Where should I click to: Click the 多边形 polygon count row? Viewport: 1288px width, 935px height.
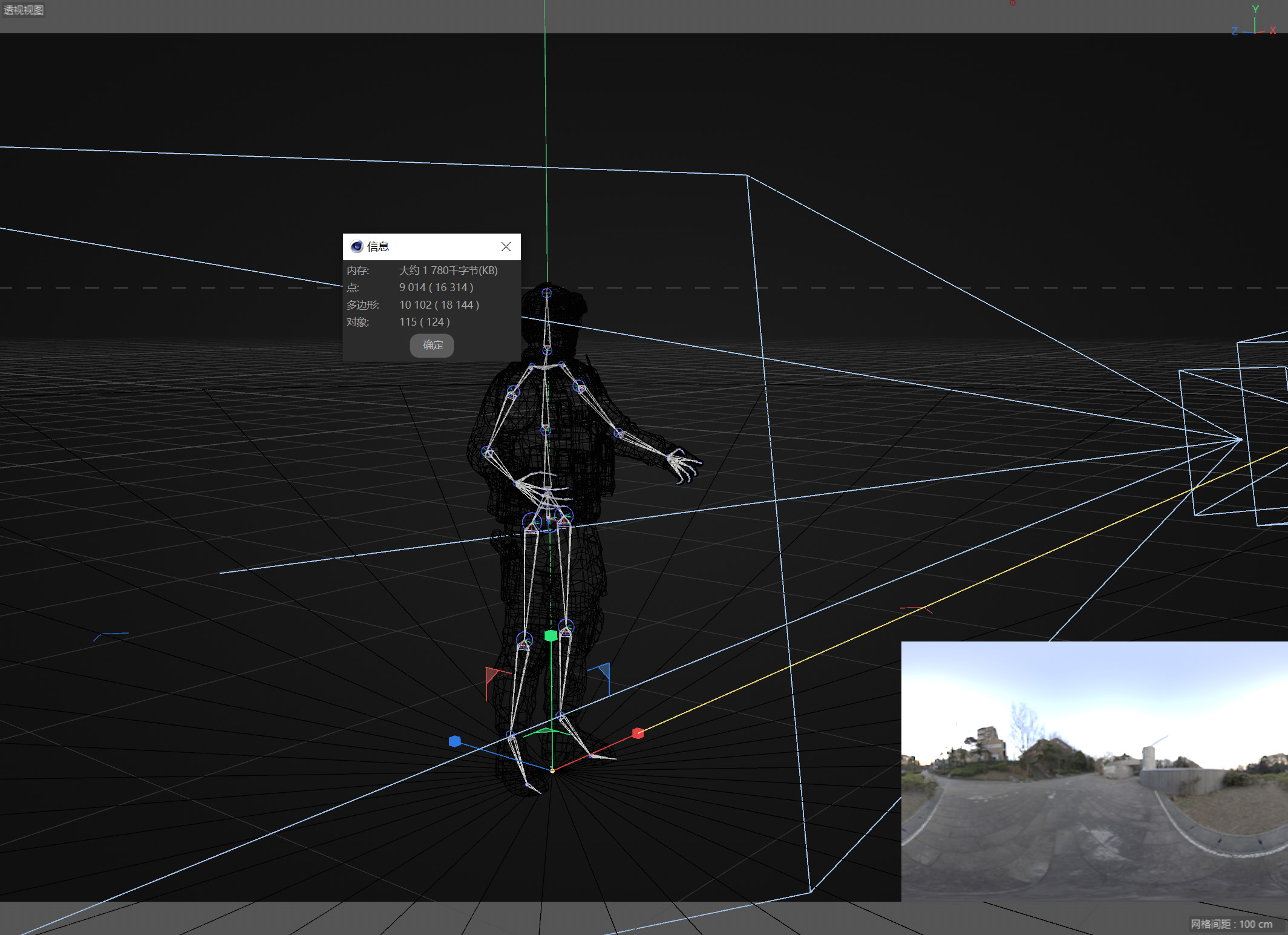[431, 305]
